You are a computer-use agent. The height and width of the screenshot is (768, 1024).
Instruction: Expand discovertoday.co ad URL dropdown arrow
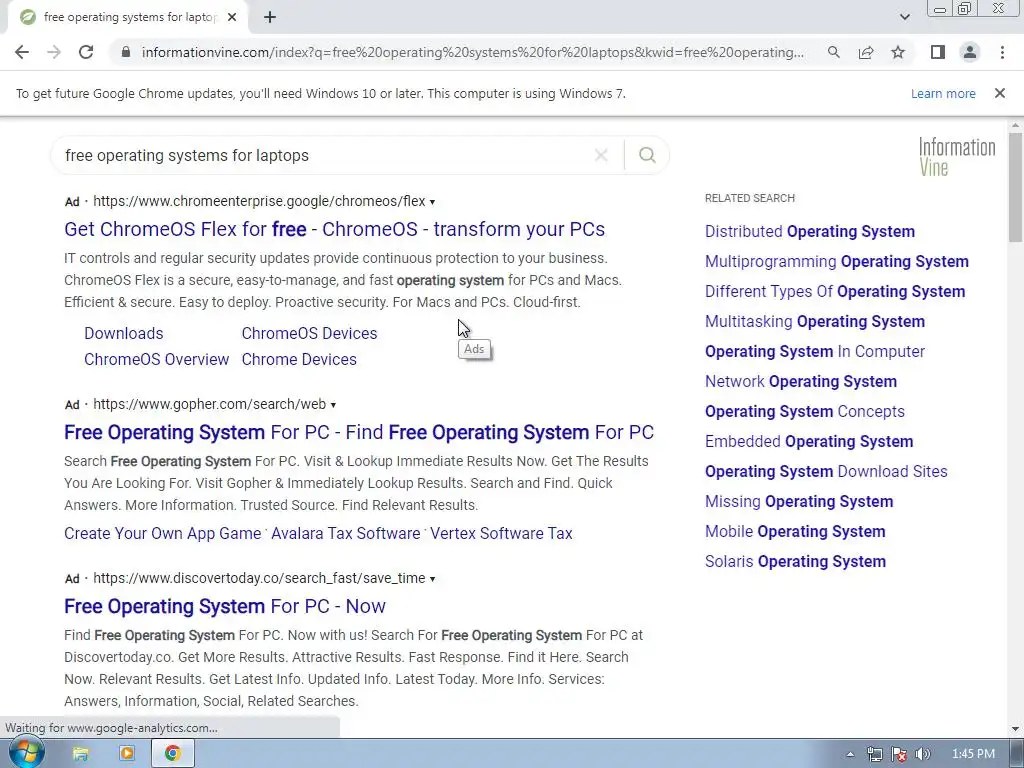coord(432,579)
